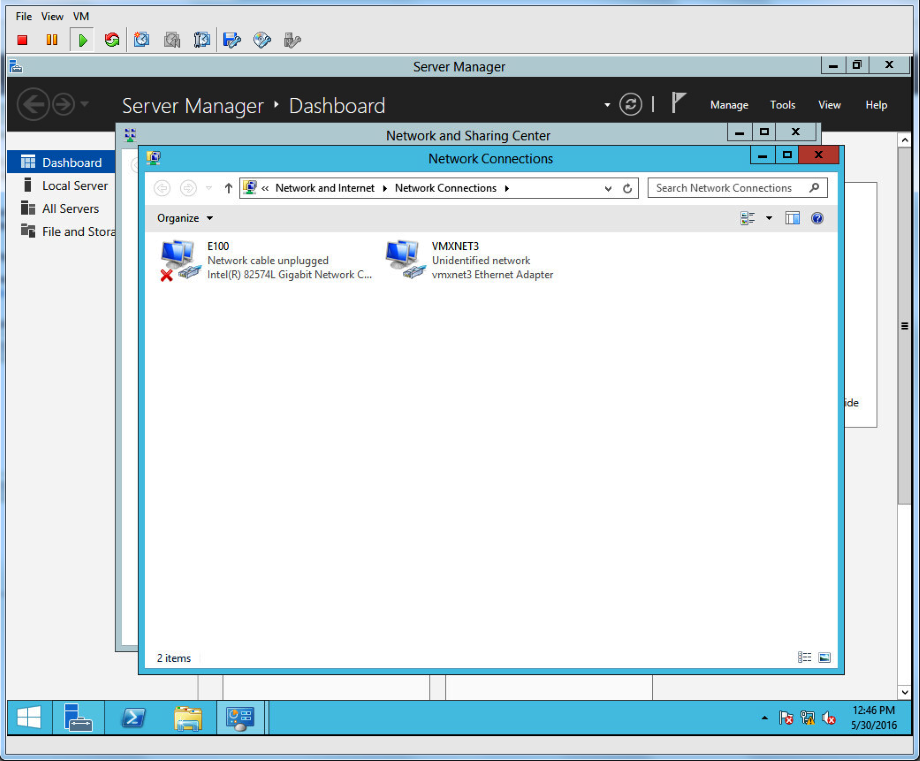Expand the Organize dropdown
The image size is (920, 761).
click(185, 218)
